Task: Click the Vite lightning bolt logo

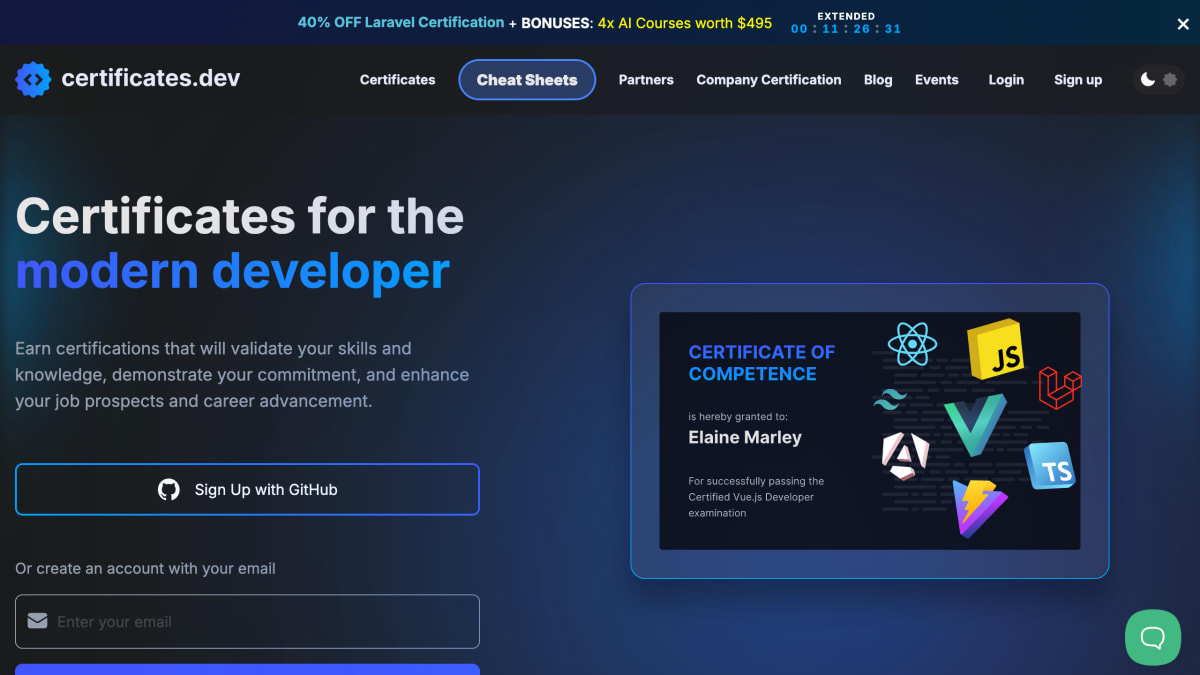Action: tap(979, 509)
